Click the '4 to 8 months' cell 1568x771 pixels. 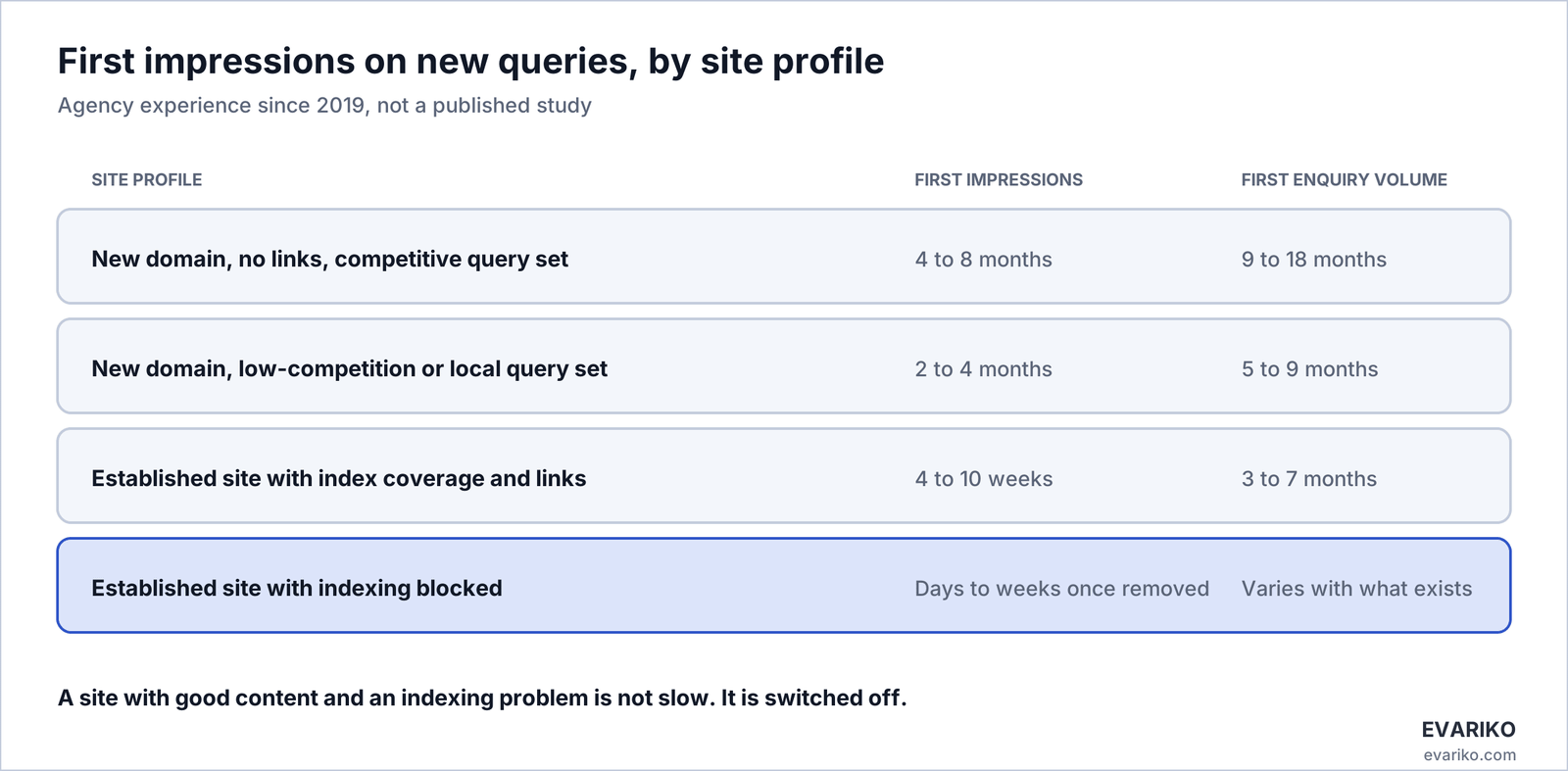point(983,260)
